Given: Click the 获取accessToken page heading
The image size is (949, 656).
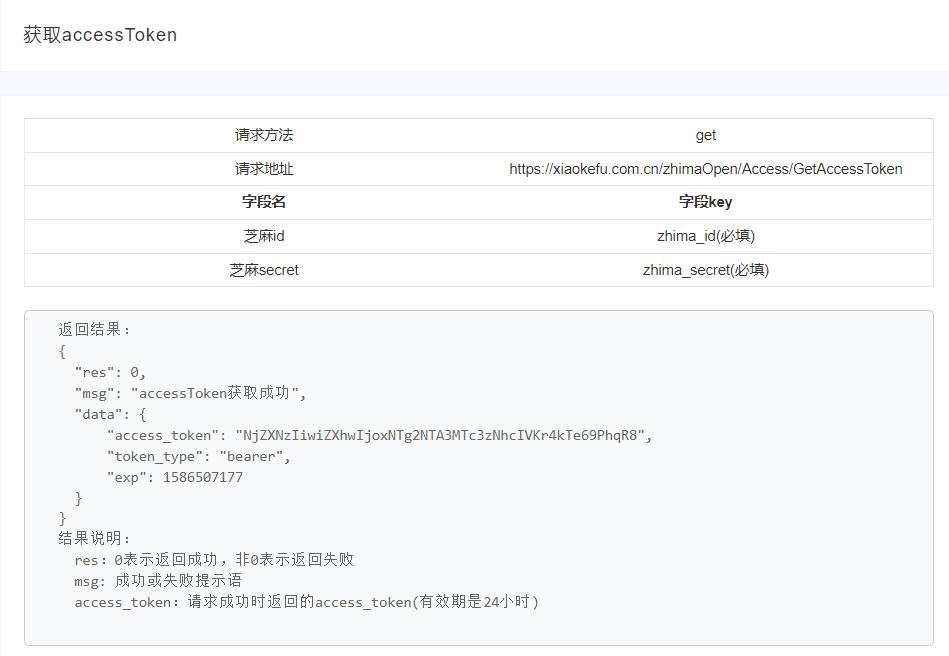Looking at the screenshot, I should [x=100, y=35].
